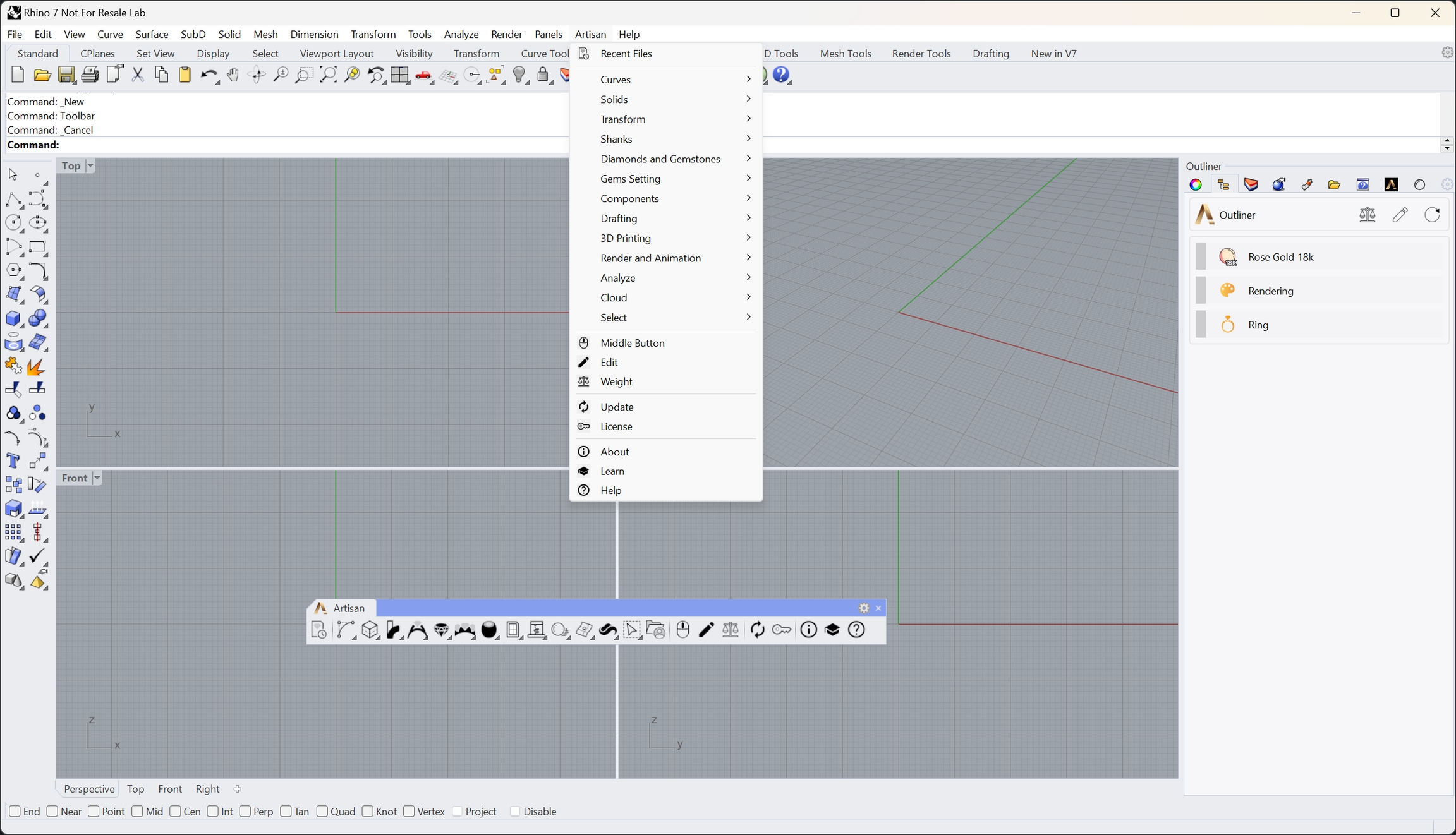
Task: Open the Panels menu in menu bar
Action: pyautogui.click(x=548, y=34)
